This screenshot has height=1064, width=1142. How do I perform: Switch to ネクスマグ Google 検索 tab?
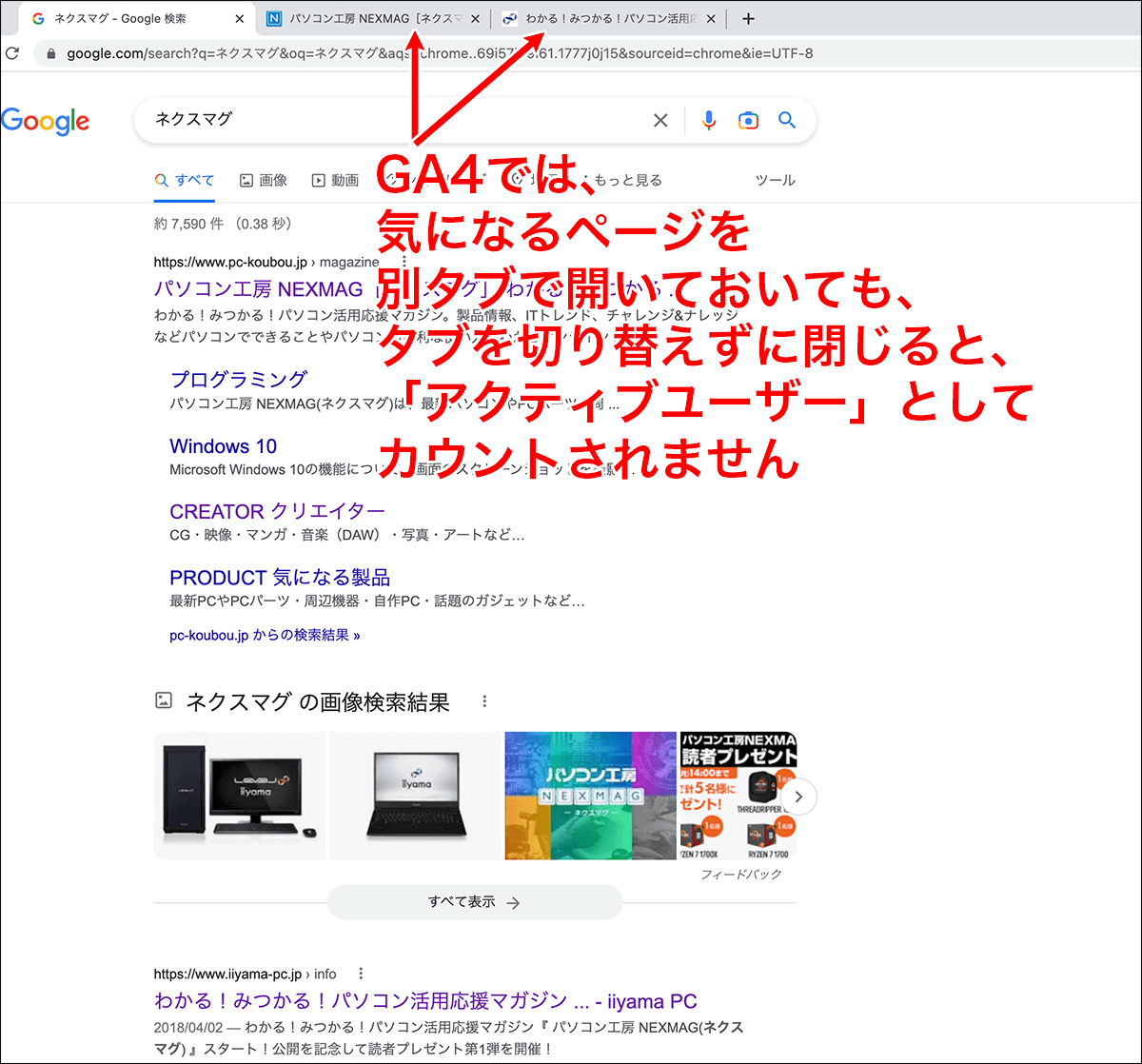pyautogui.click(x=133, y=18)
